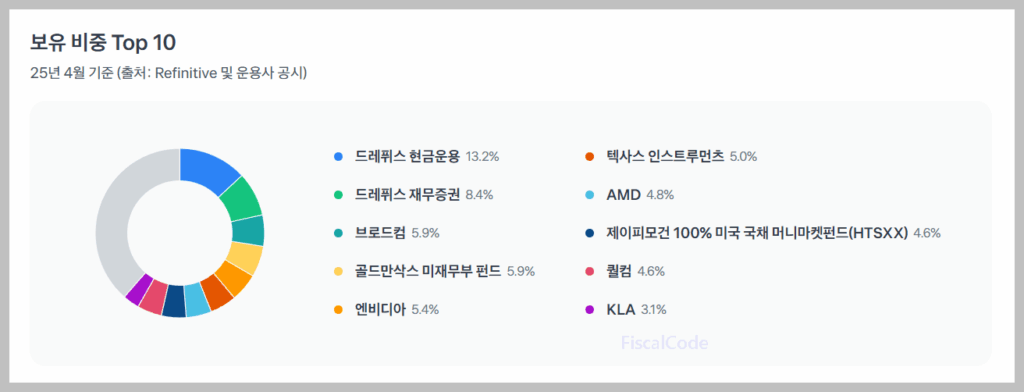Click the blue dot beside 드레퓌스 현금운용
Image resolution: width=1024 pixels, height=392 pixels.
[338, 157]
